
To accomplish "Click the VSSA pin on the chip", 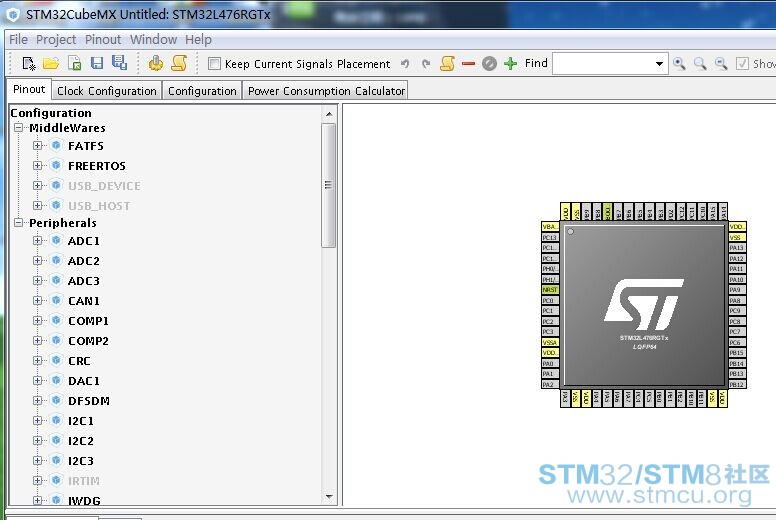I will pyautogui.click(x=550, y=342).
